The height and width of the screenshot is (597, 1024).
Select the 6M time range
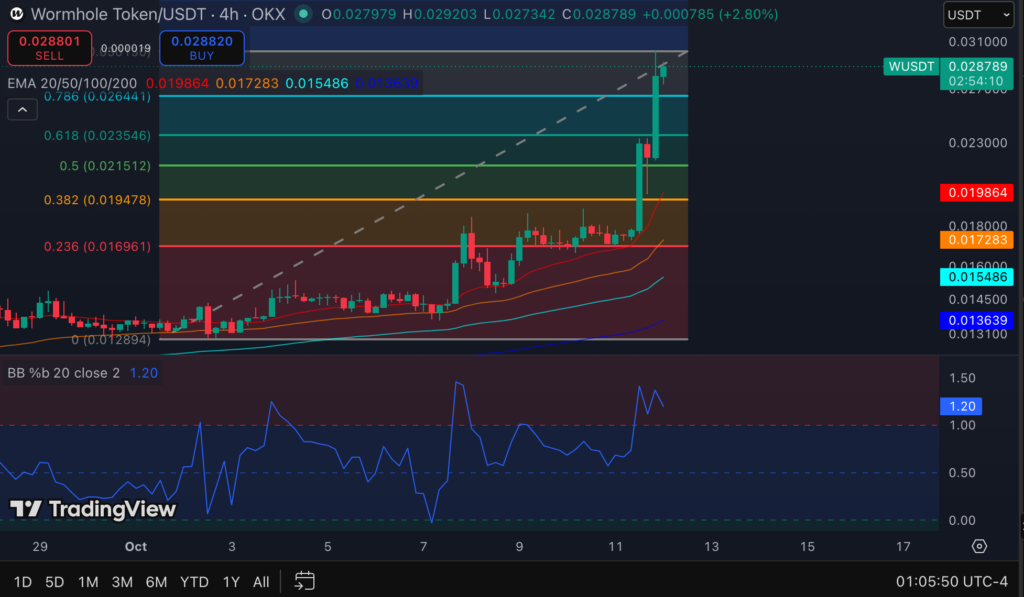[156, 581]
